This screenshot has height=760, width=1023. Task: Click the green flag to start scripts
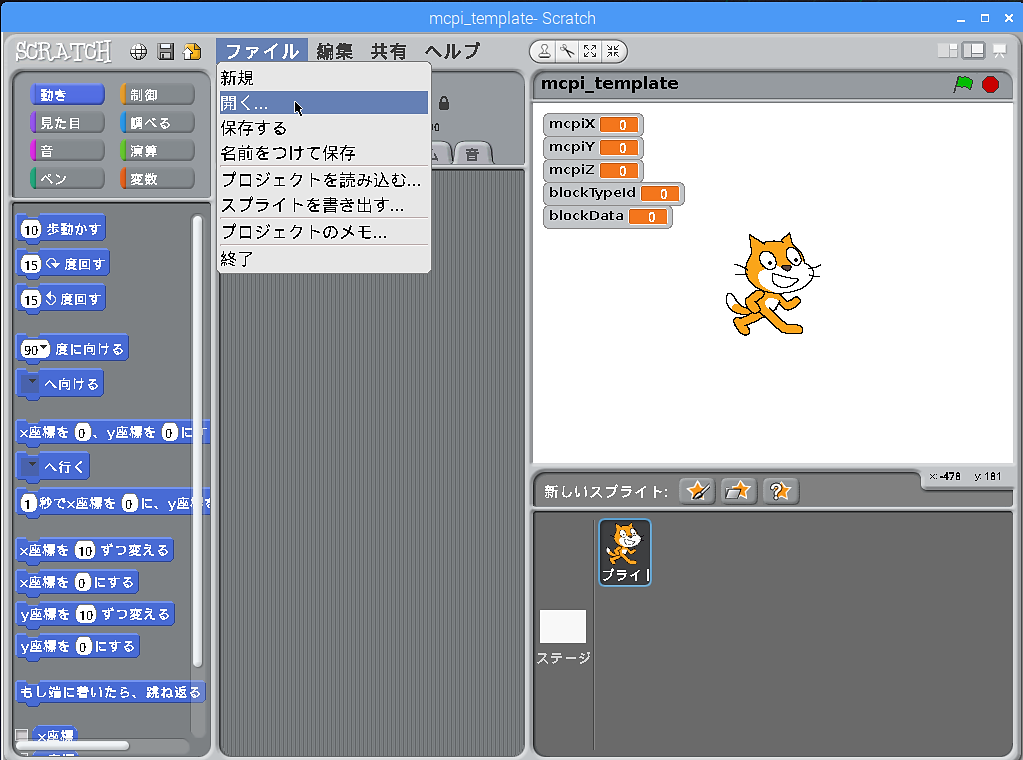tap(963, 84)
